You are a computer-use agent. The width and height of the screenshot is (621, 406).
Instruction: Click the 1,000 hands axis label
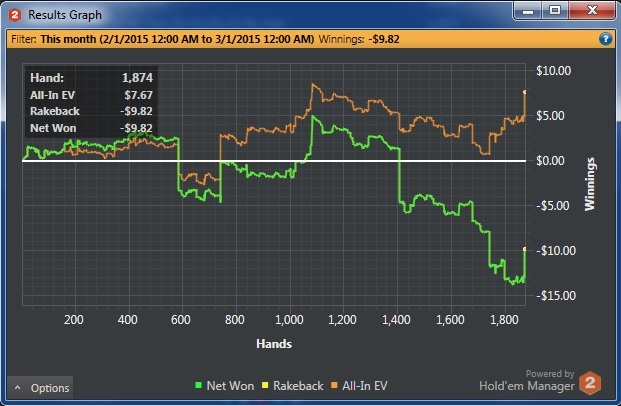coord(290,319)
